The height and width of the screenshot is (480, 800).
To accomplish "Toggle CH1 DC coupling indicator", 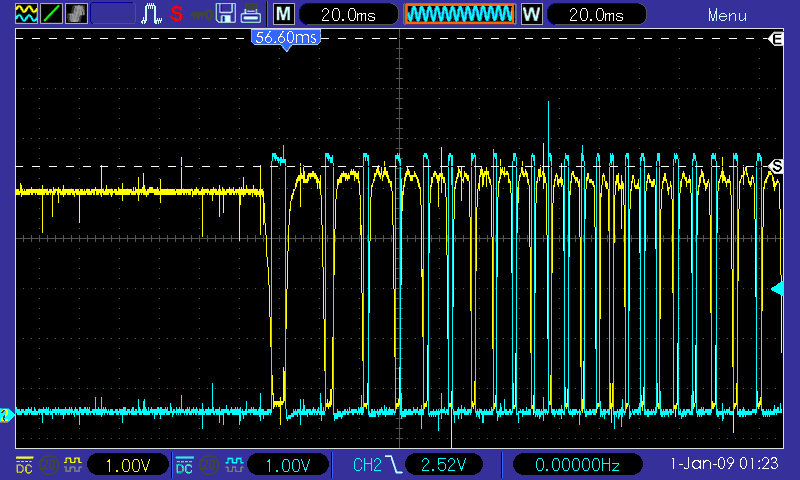I will pyautogui.click(x=23, y=465).
